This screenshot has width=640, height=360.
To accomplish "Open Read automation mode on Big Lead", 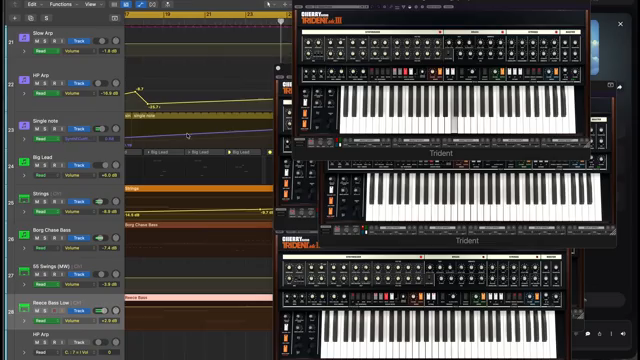I will pyautogui.click(x=47, y=175).
